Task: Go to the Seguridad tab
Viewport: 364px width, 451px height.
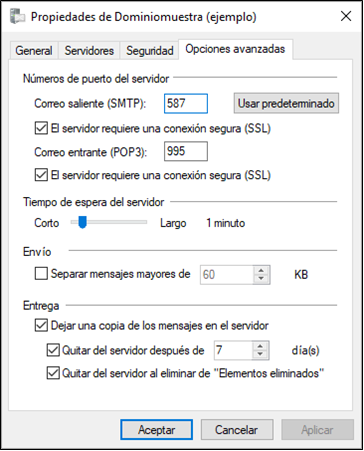Action: coord(150,51)
